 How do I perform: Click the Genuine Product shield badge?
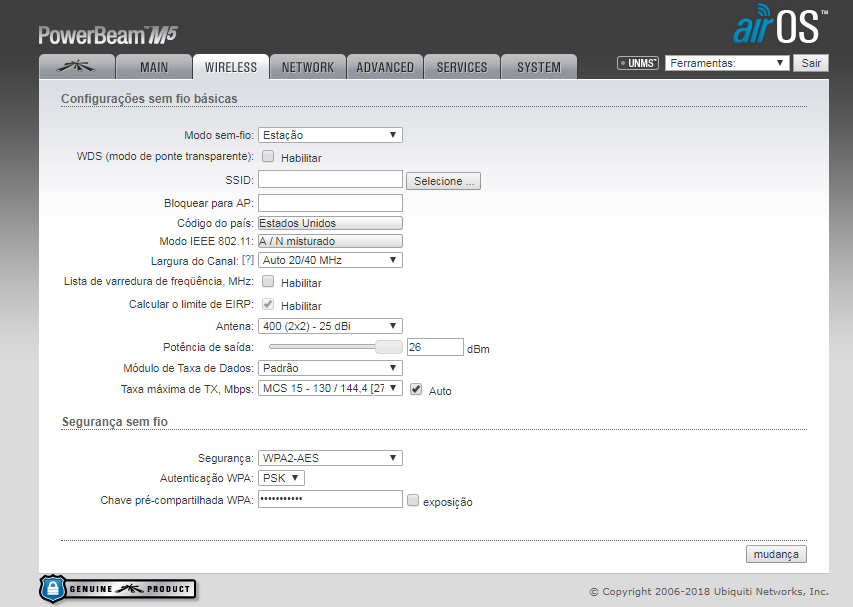tap(118, 589)
